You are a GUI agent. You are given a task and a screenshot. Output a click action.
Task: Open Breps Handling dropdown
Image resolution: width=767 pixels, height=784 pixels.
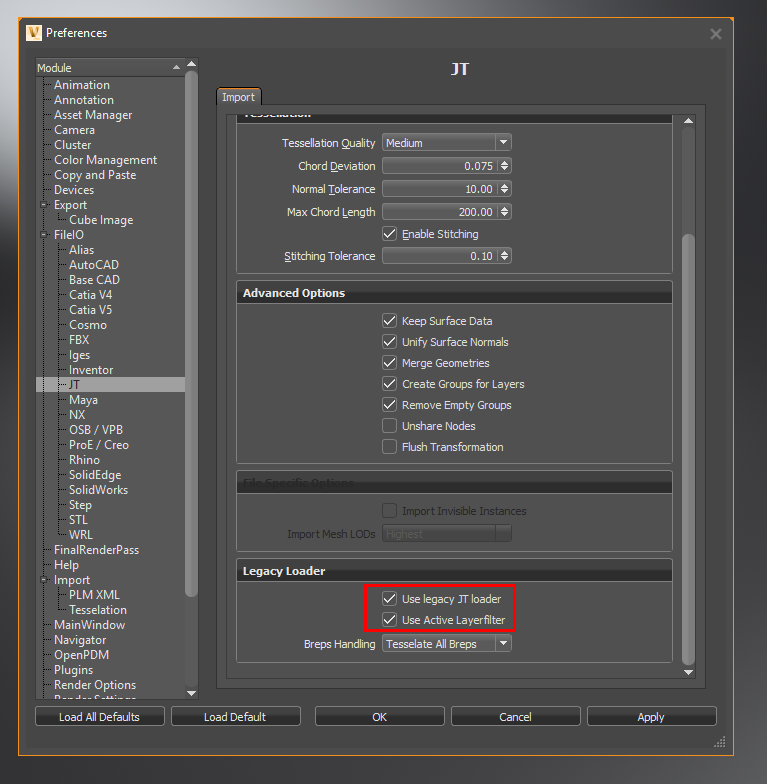tap(446, 644)
